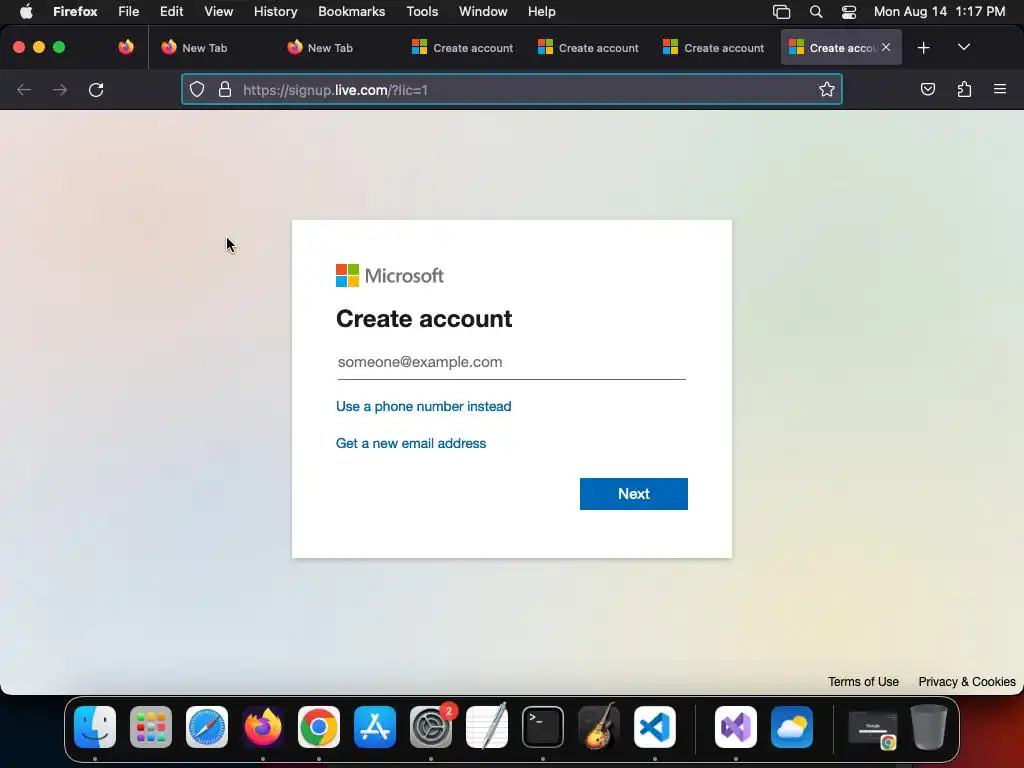Image resolution: width=1024 pixels, height=768 pixels.
Task: Click the Microsoft logo
Action: pos(390,276)
